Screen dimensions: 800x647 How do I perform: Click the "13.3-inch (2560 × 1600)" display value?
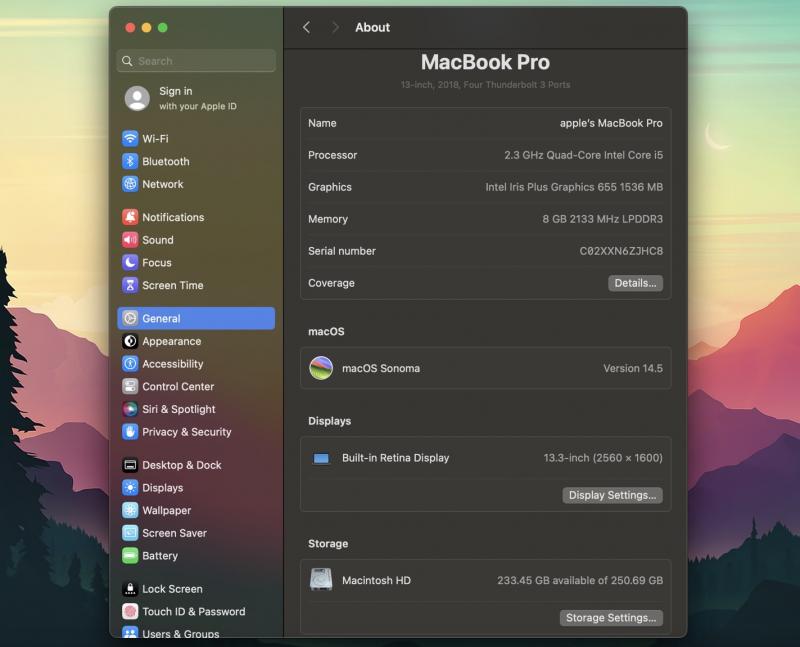[x=603, y=458]
